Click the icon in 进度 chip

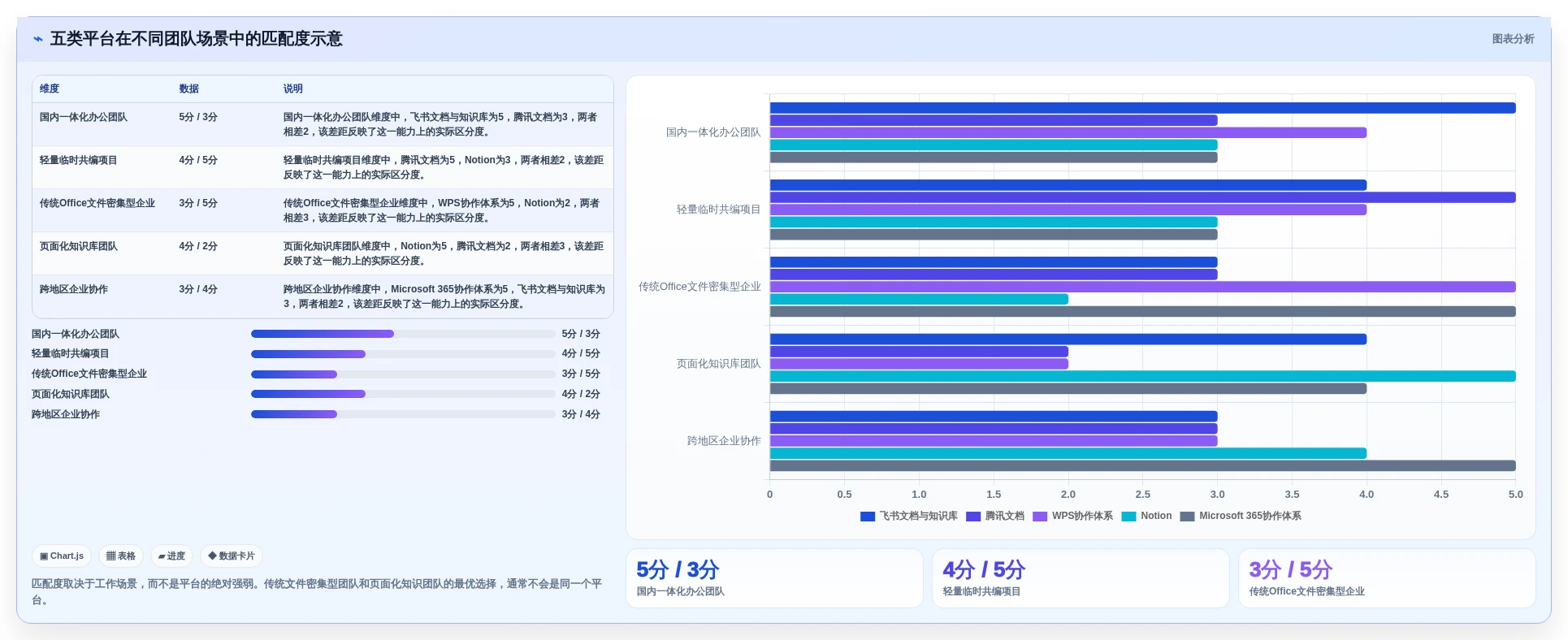pos(162,556)
